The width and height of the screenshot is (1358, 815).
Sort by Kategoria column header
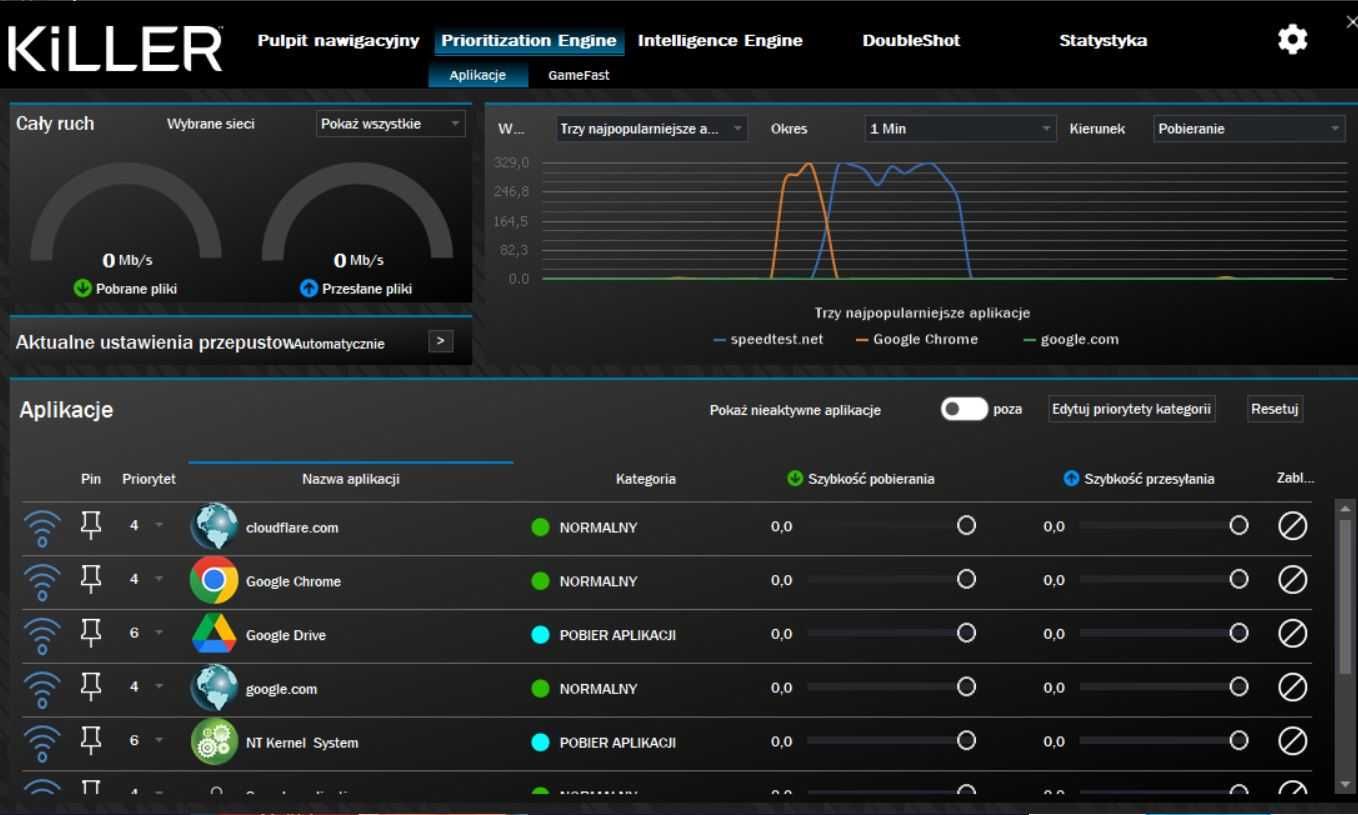[646, 479]
